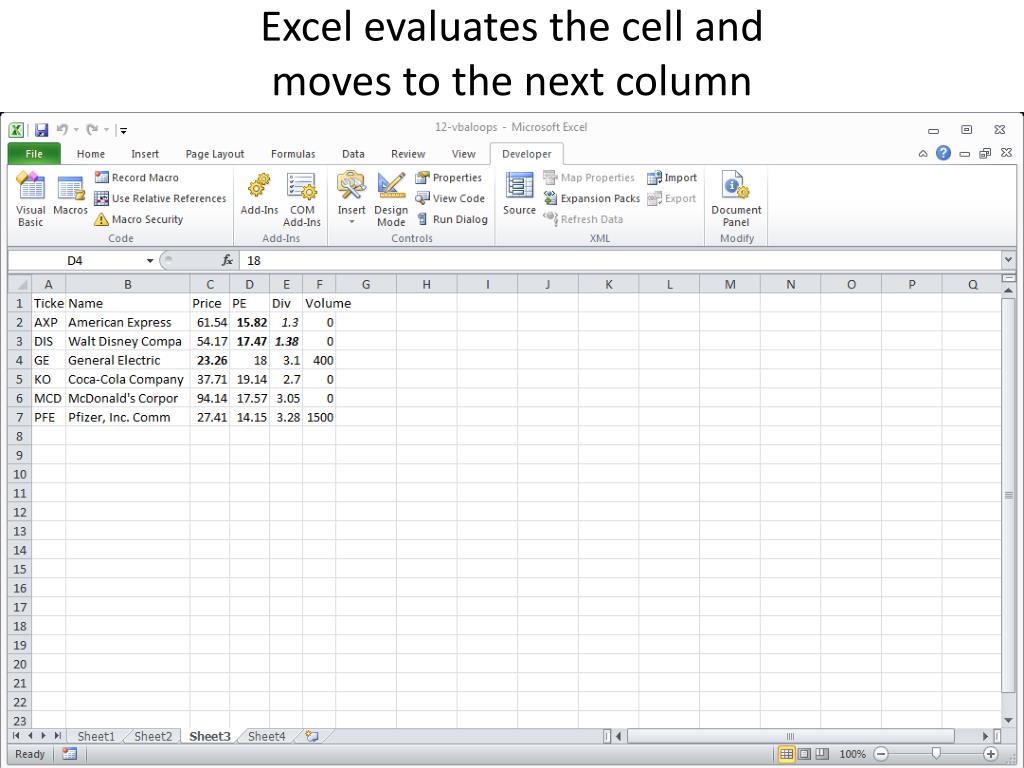Screen dimensions: 1024x768
Task: Go to the first sheet tab
Action: click(16, 736)
